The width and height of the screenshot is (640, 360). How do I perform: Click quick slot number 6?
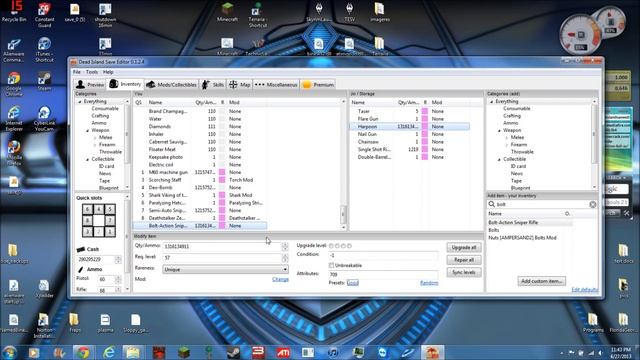coord(87,209)
